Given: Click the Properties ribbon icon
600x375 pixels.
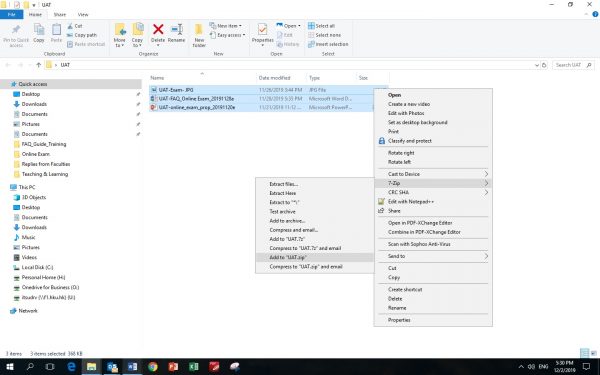Looking at the screenshot, I should 262,34.
